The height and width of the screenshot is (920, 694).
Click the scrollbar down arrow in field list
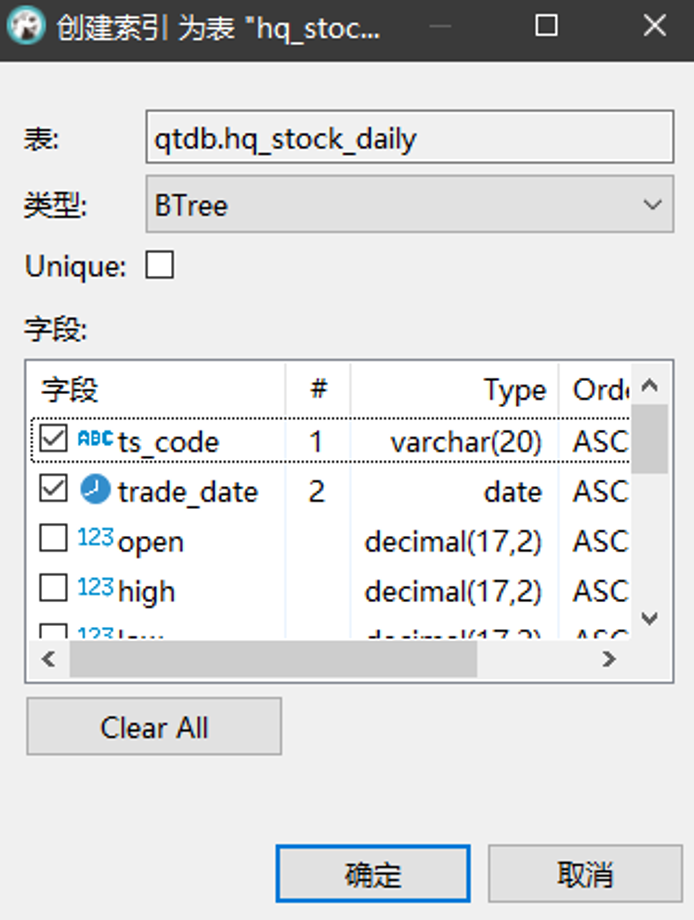coord(650,616)
